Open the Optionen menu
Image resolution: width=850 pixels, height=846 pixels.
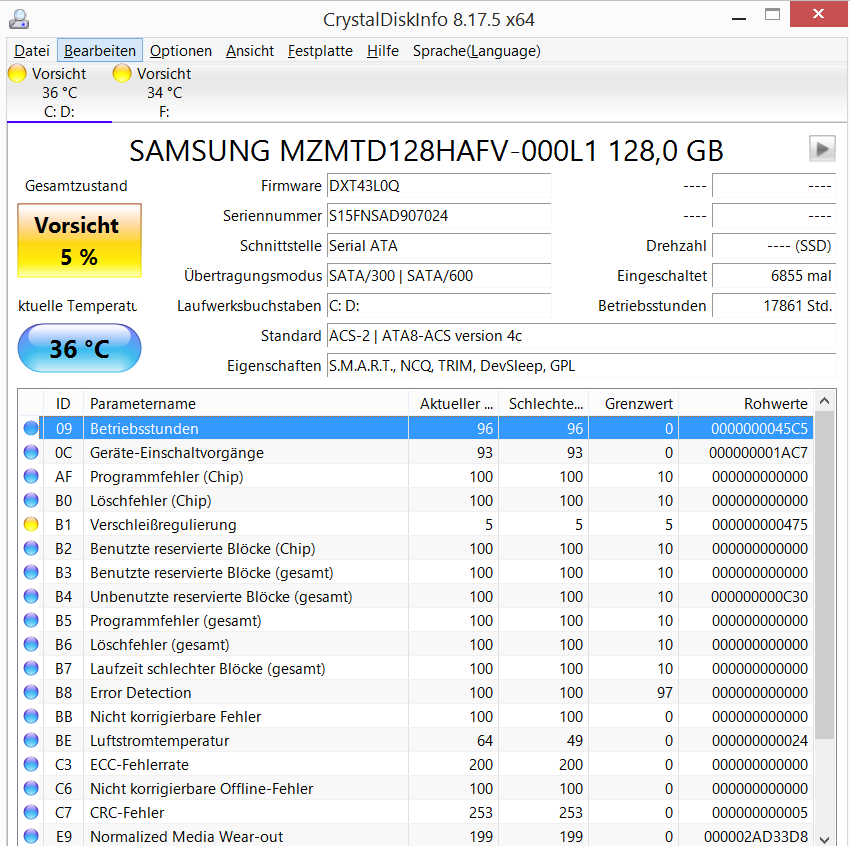(x=181, y=50)
